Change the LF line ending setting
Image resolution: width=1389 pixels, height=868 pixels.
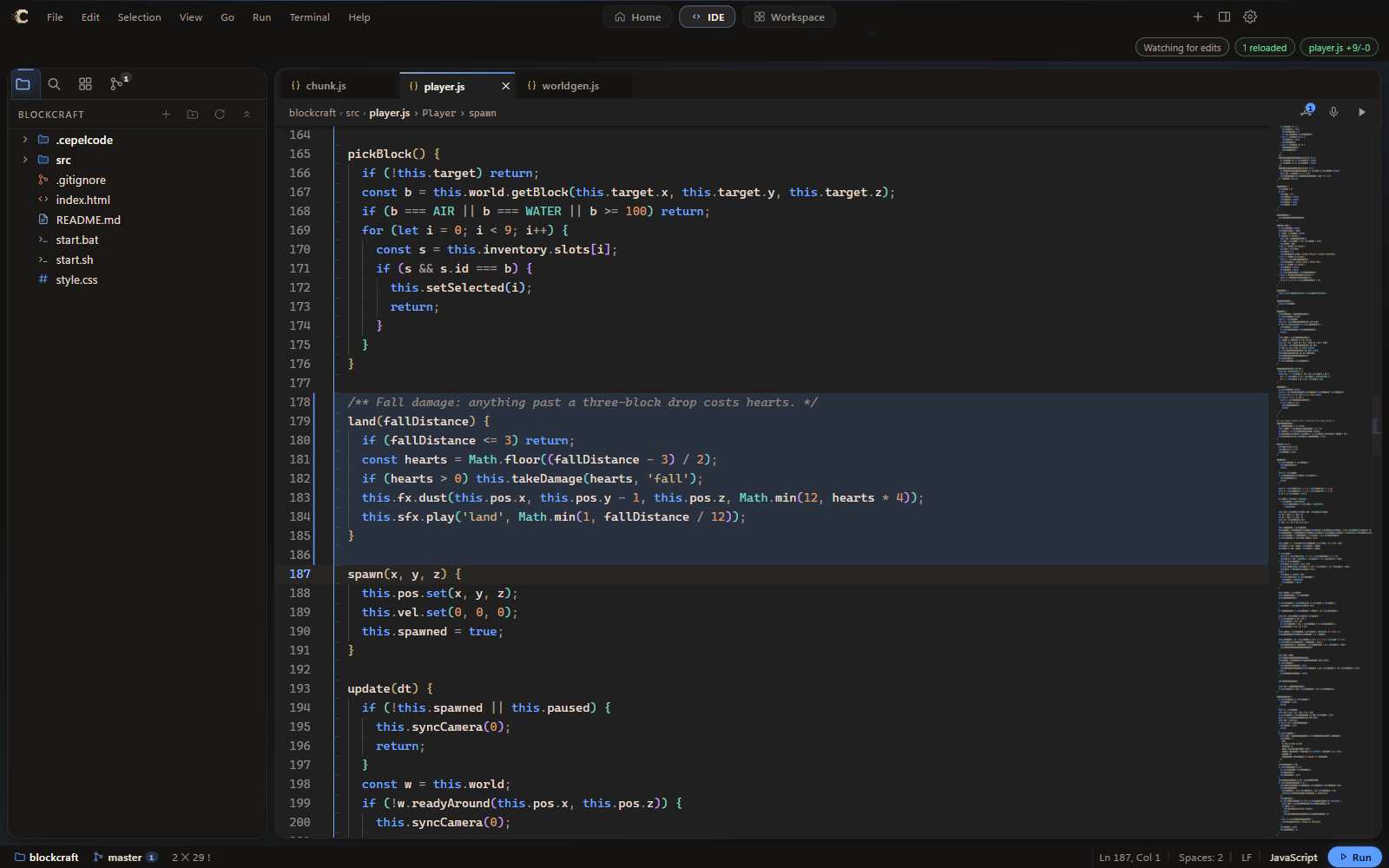(1247, 857)
